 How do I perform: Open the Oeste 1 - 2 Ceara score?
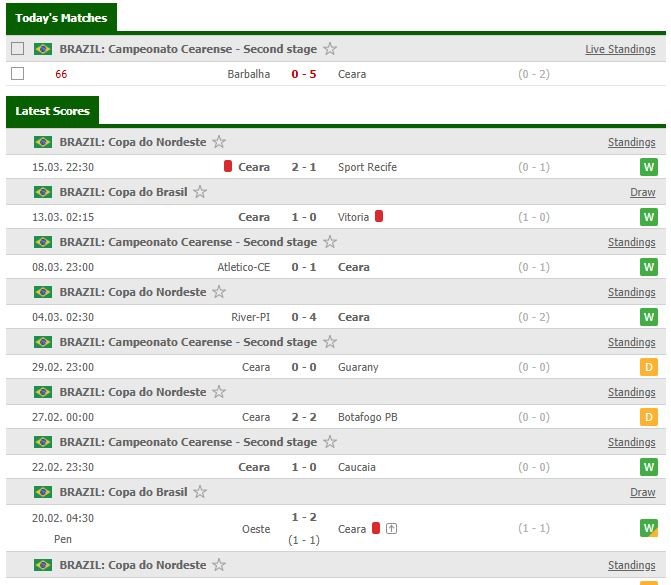[x=303, y=517]
